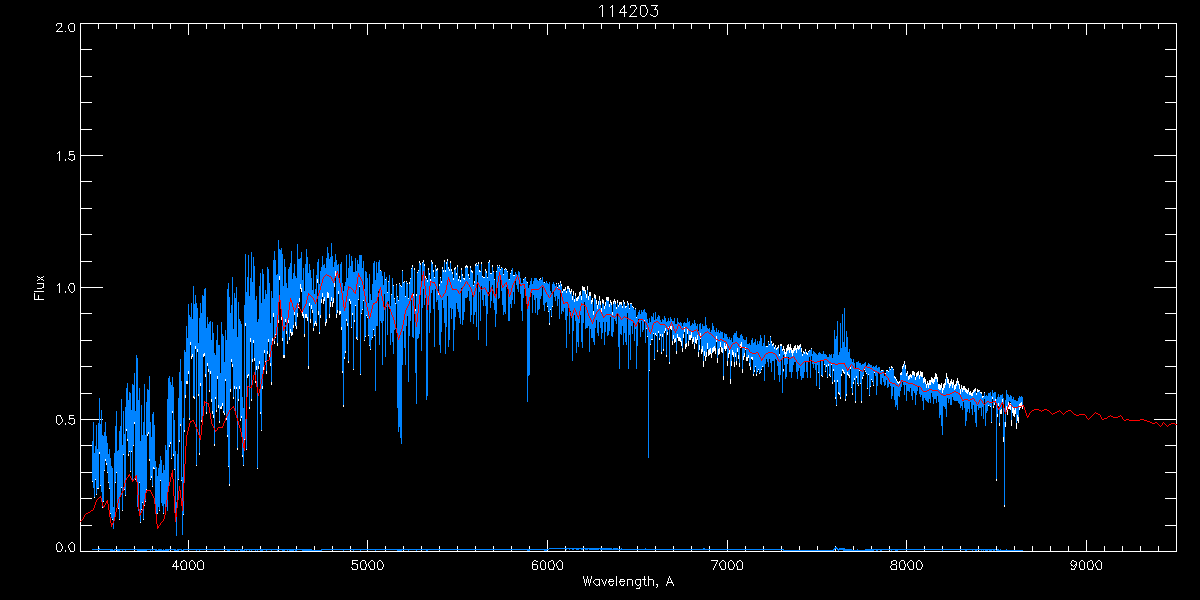The width and height of the screenshot is (1200, 600).
Task: Click the Flux axis label
Action: 40,288
